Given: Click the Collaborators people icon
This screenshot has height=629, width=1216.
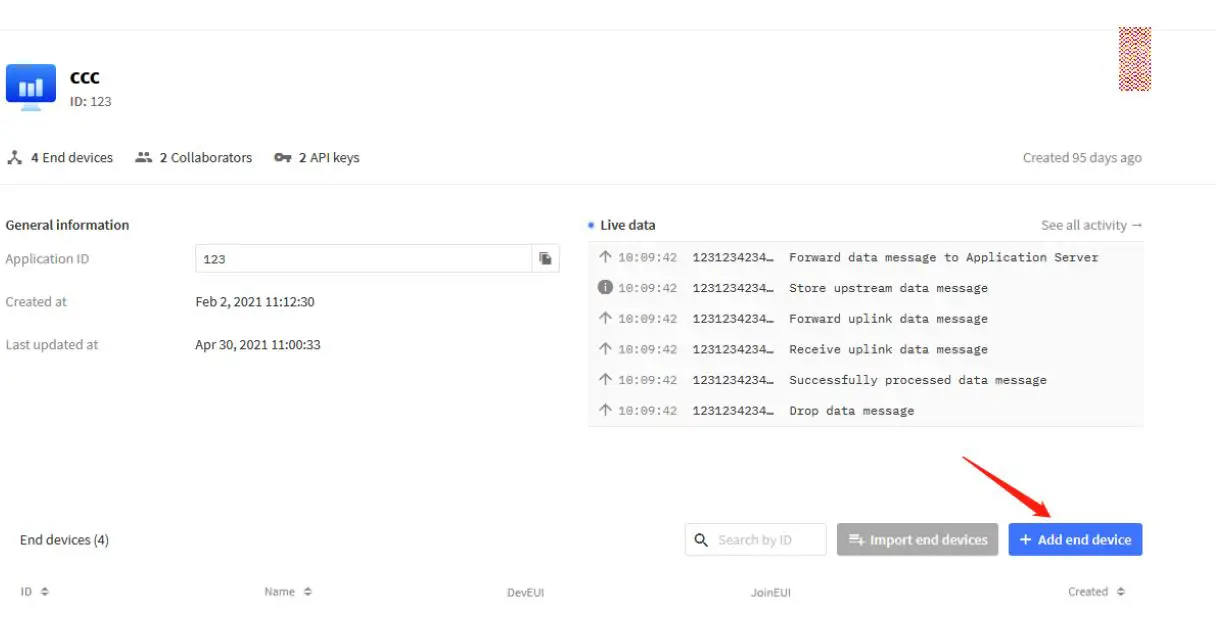Looking at the screenshot, I should click(144, 158).
